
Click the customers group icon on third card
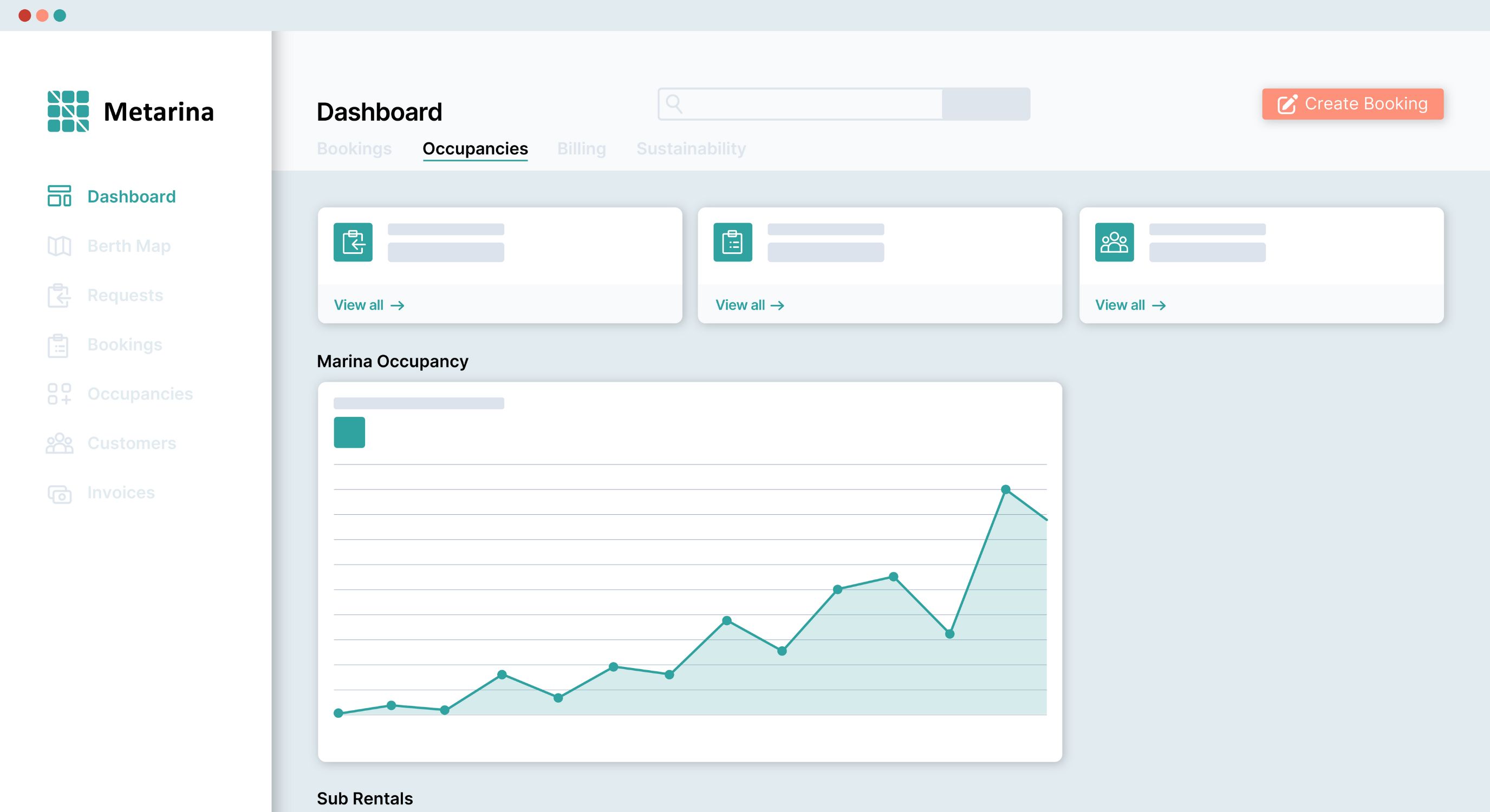[1114, 242]
